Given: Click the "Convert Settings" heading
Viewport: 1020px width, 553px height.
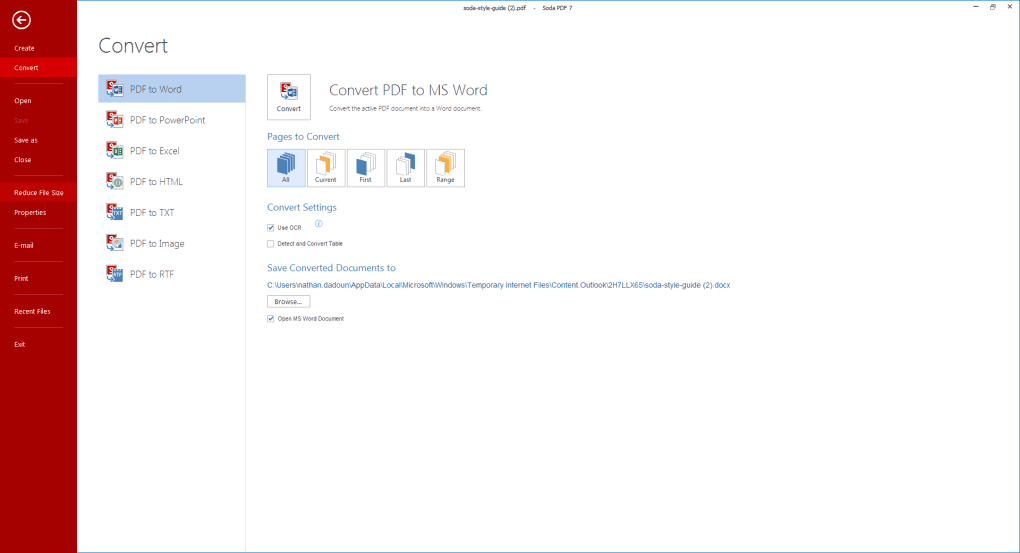Looking at the screenshot, I should point(302,208).
